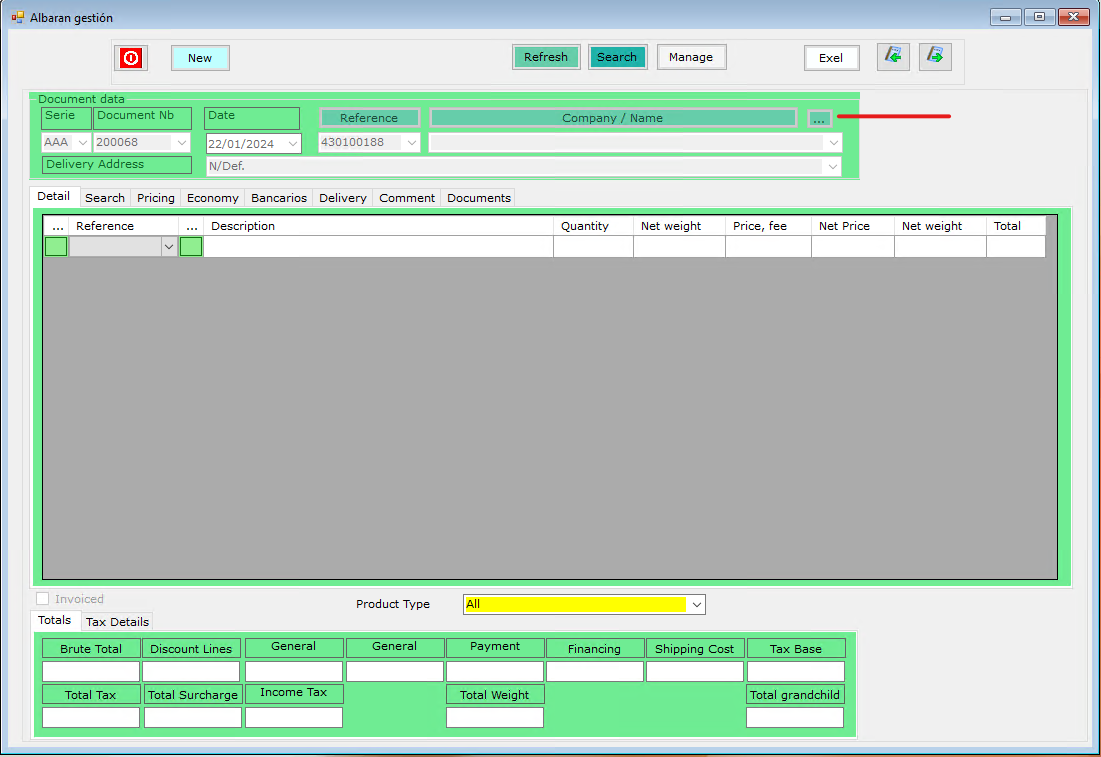Click the Total Weight value field

(x=495, y=717)
